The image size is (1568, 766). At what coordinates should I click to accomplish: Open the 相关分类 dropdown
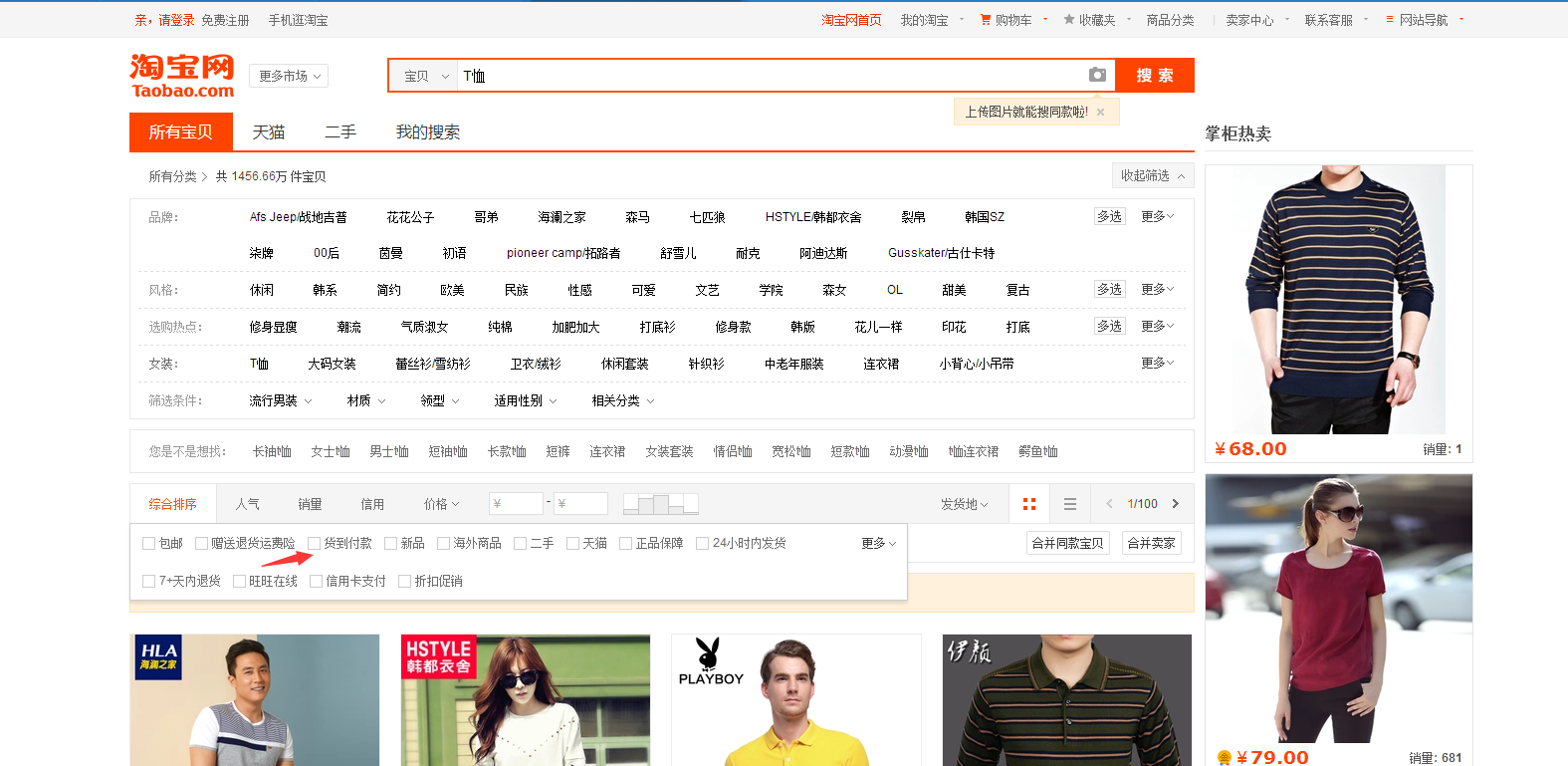pos(623,400)
